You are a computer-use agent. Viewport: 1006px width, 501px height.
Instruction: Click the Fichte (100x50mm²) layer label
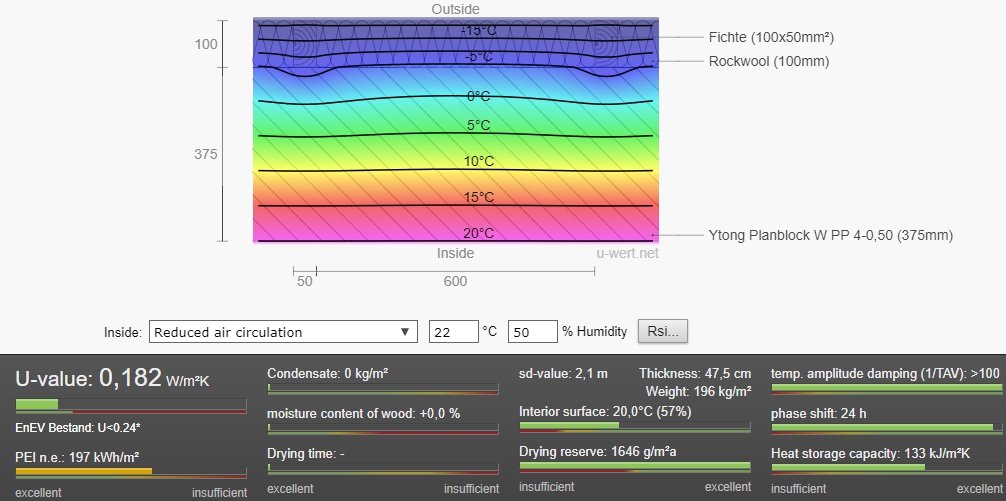point(771,37)
